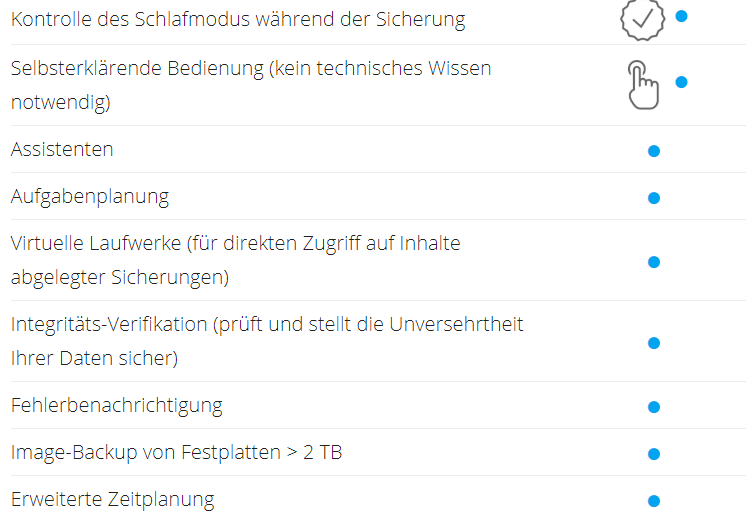This screenshot has height=518, width=747.
Task: Click blue dot next to Fehlerbenachrichtigung
Action: tap(654, 407)
